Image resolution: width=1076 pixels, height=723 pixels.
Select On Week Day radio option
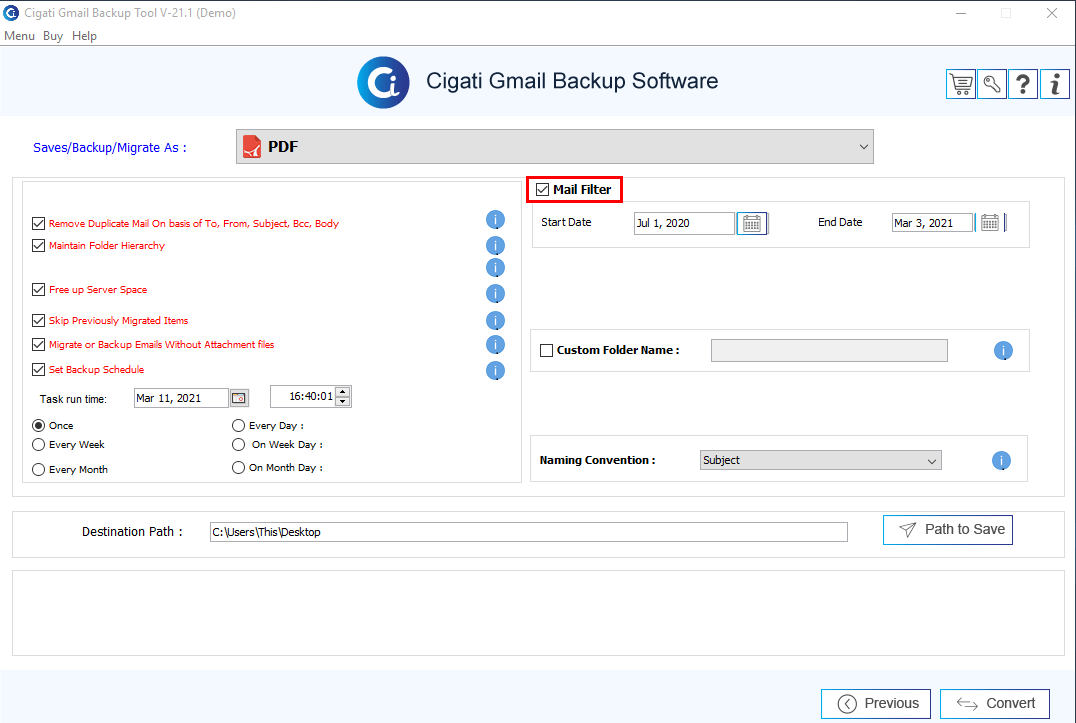coord(238,445)
